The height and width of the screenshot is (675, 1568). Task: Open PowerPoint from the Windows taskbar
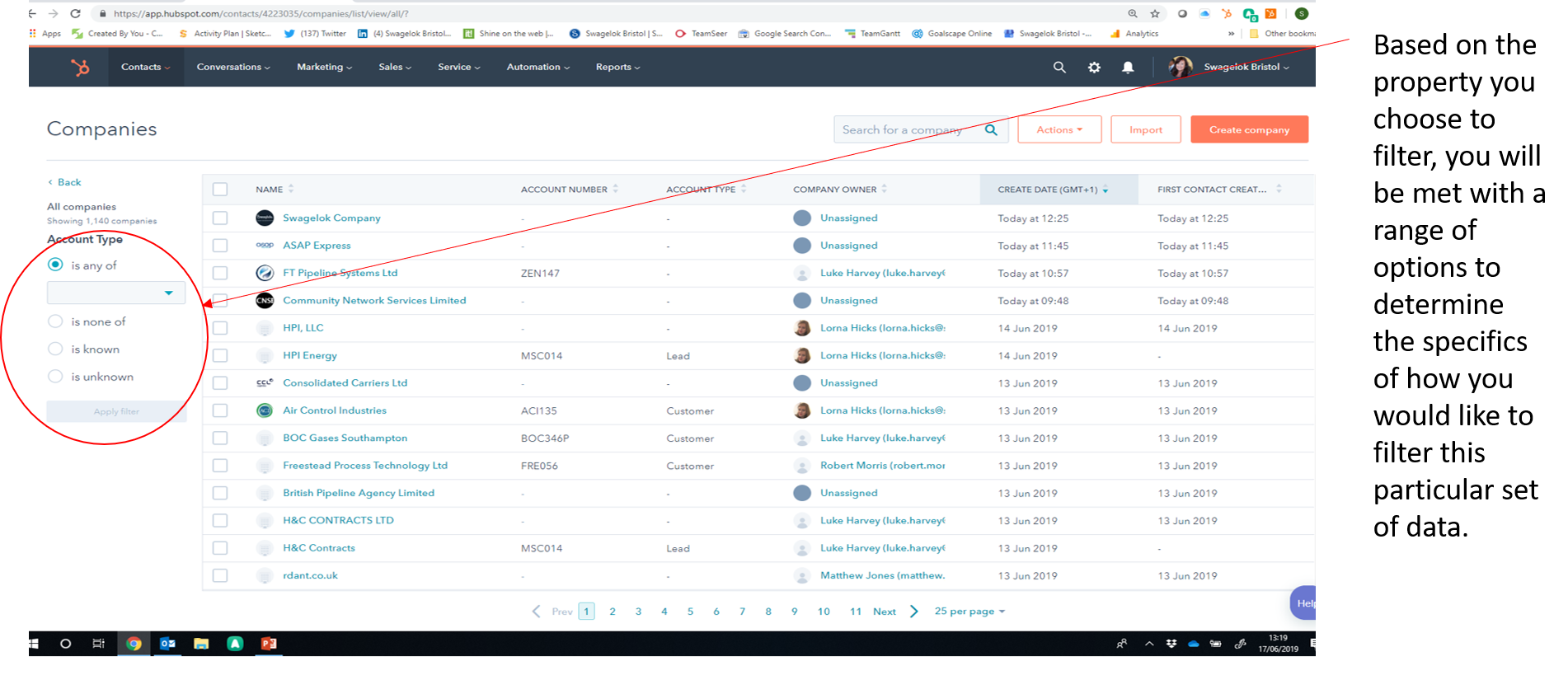point(269,644)
